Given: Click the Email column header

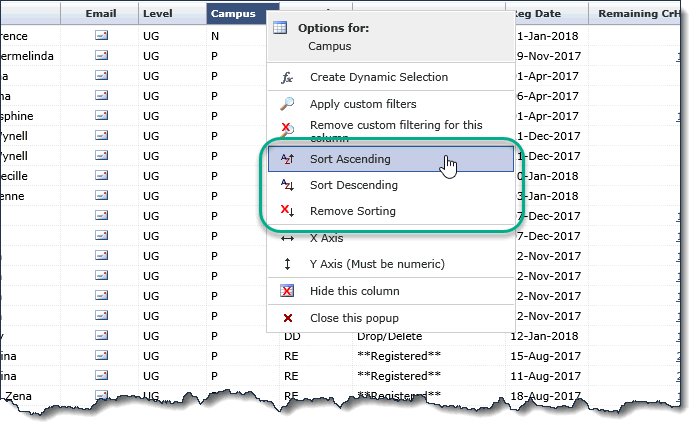Looking at the screenshot, I should pyautogui.click(x=101, y=13).
